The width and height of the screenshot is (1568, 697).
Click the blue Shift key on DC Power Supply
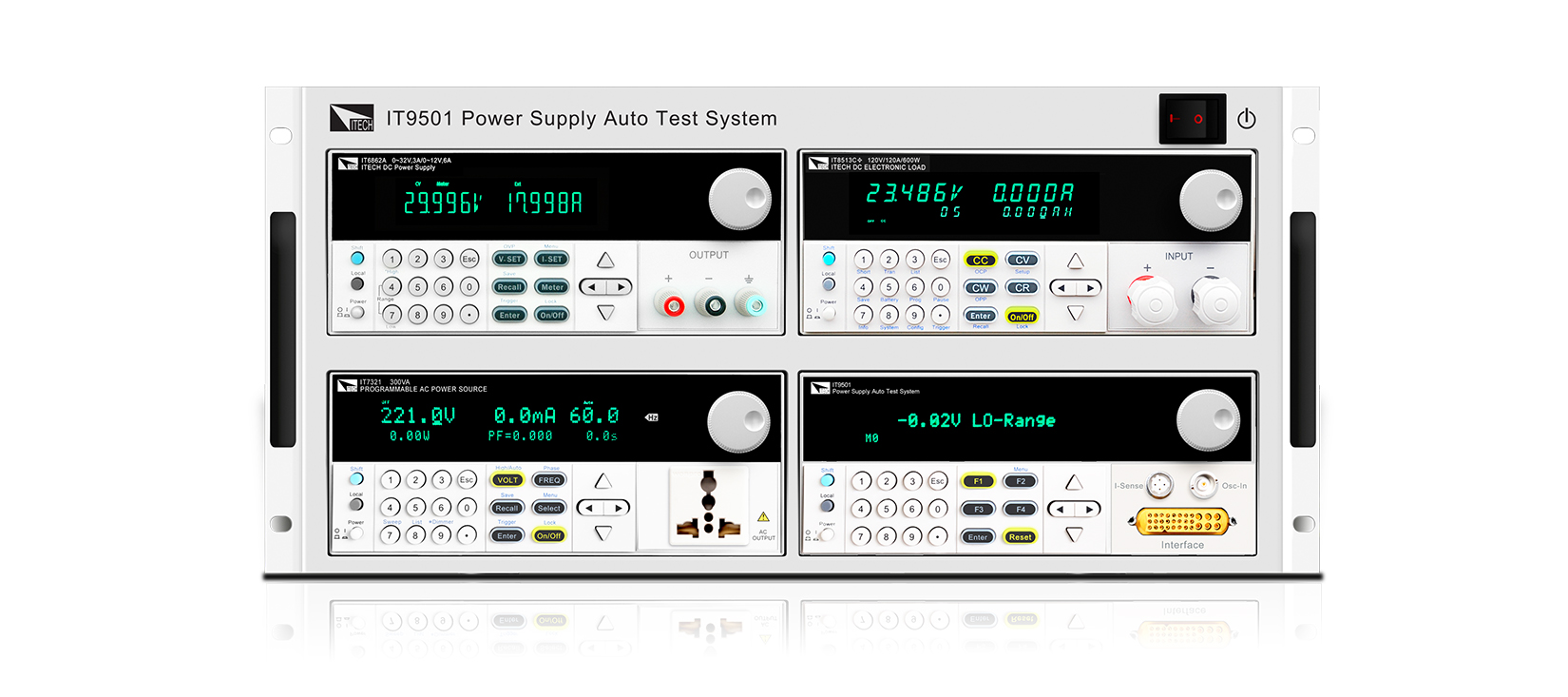(357, 259)
